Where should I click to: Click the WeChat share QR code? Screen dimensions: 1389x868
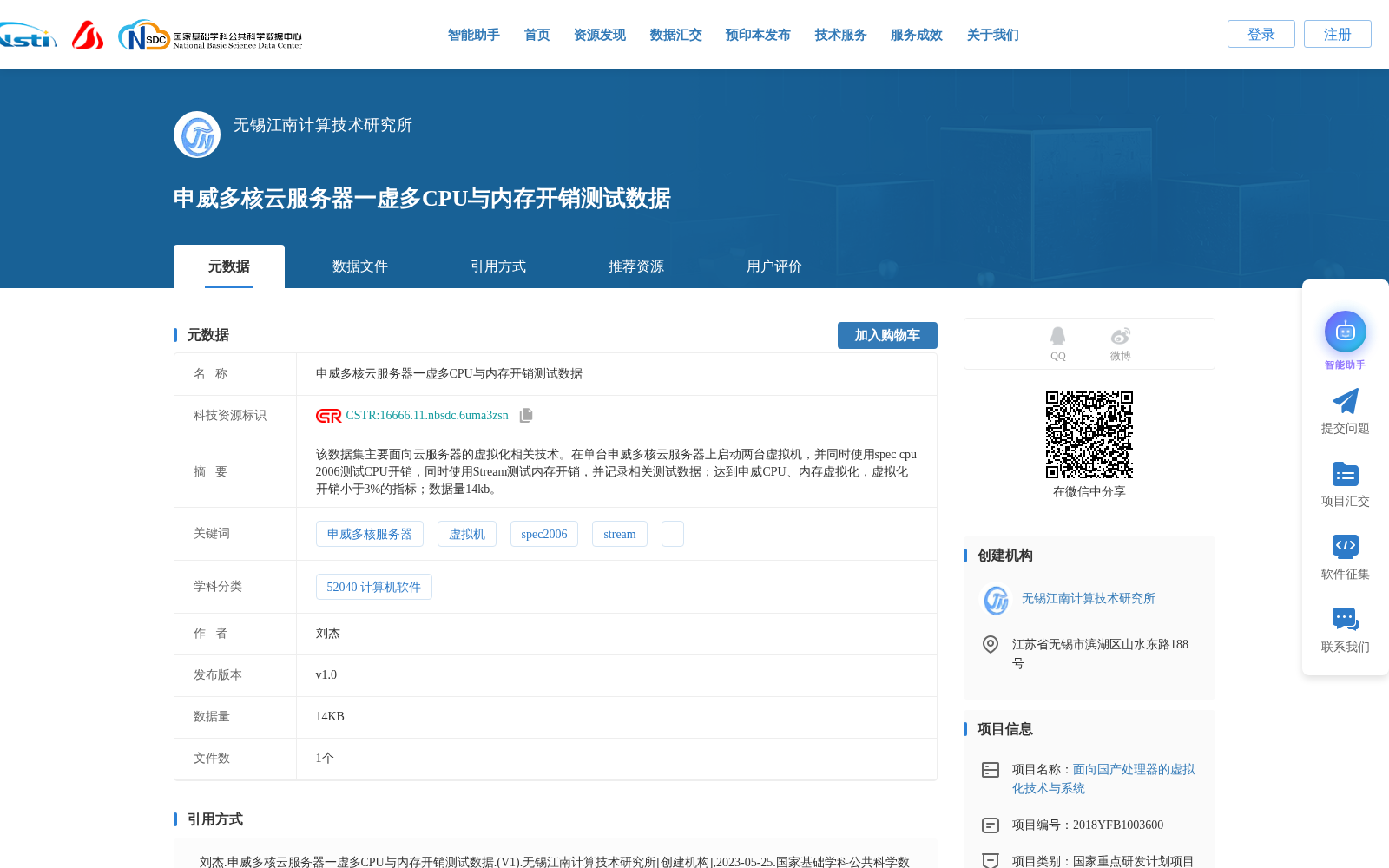point(1089,434)
